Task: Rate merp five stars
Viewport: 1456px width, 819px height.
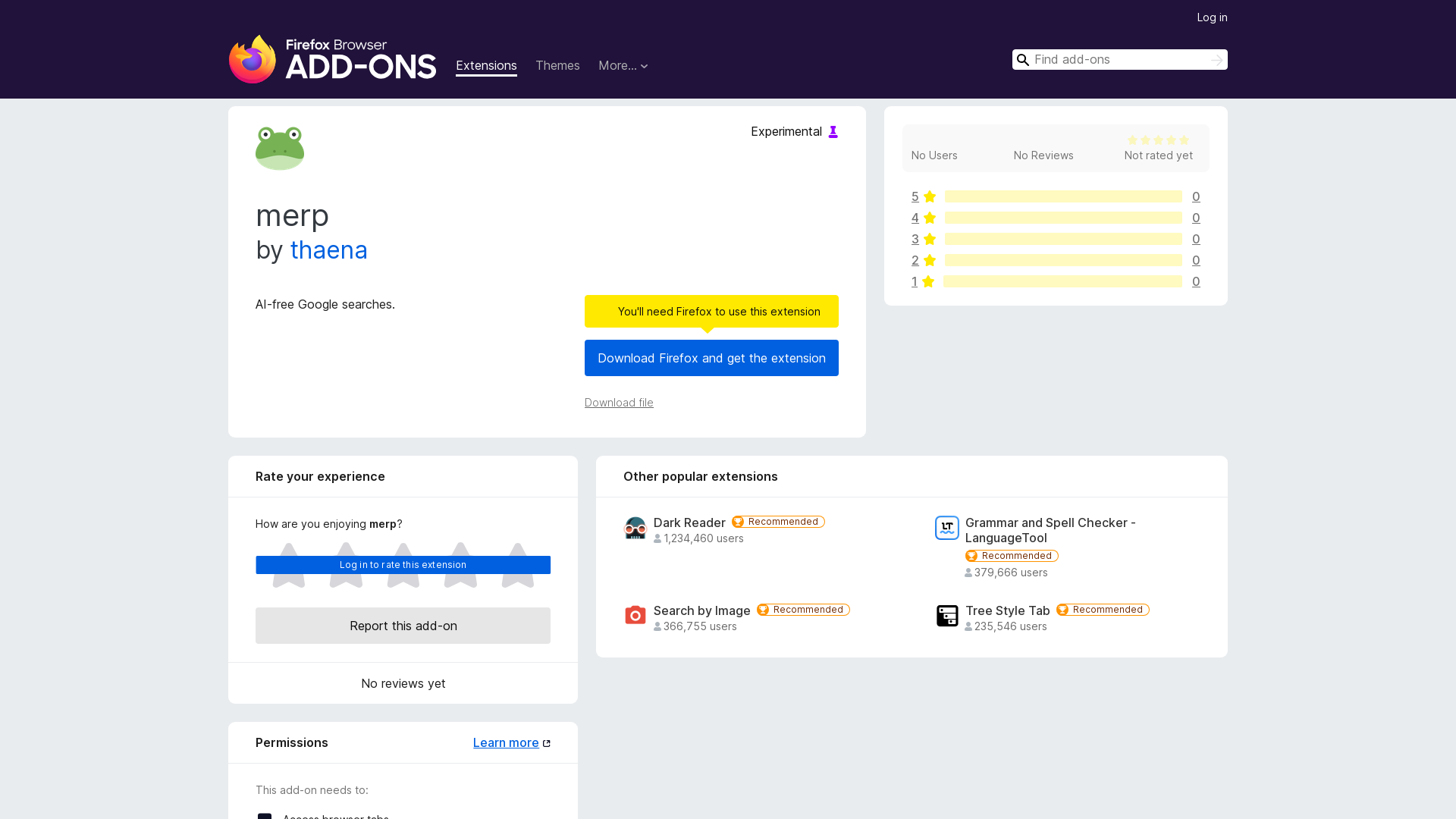Action: (518, 565)
